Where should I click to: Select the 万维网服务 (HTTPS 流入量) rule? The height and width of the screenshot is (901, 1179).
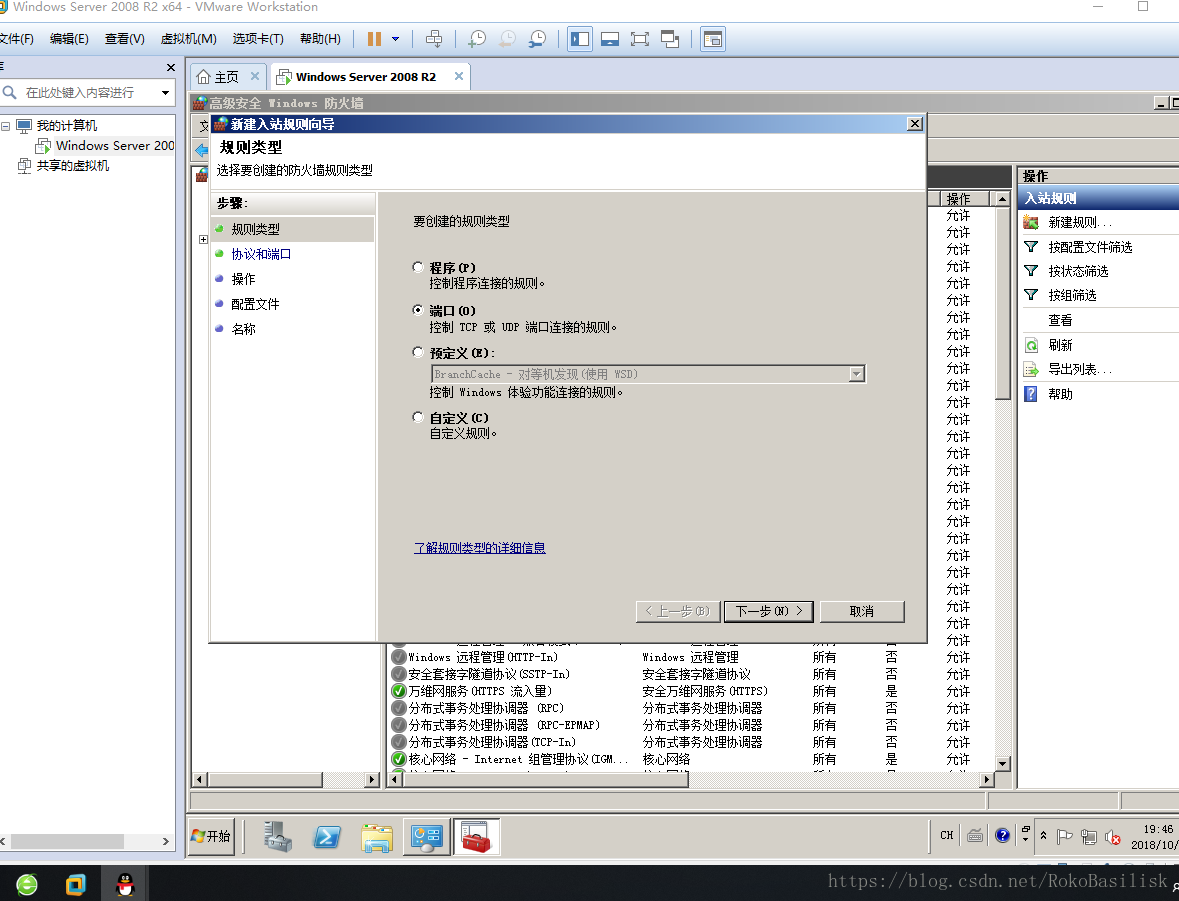pyautogui.click(x=480, y=691)
